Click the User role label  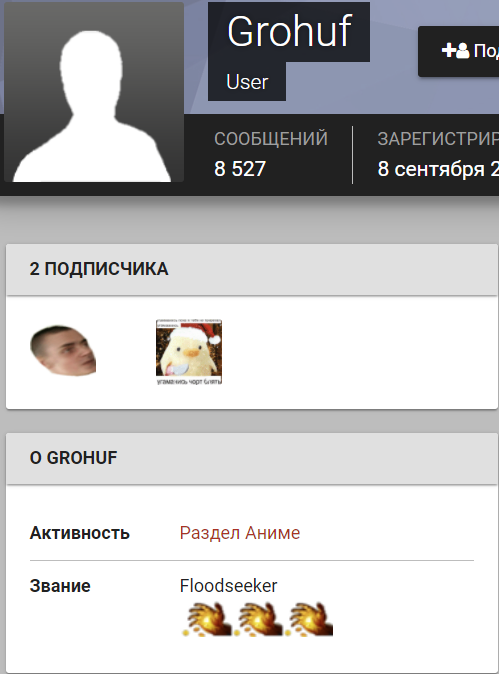(247, 82)
